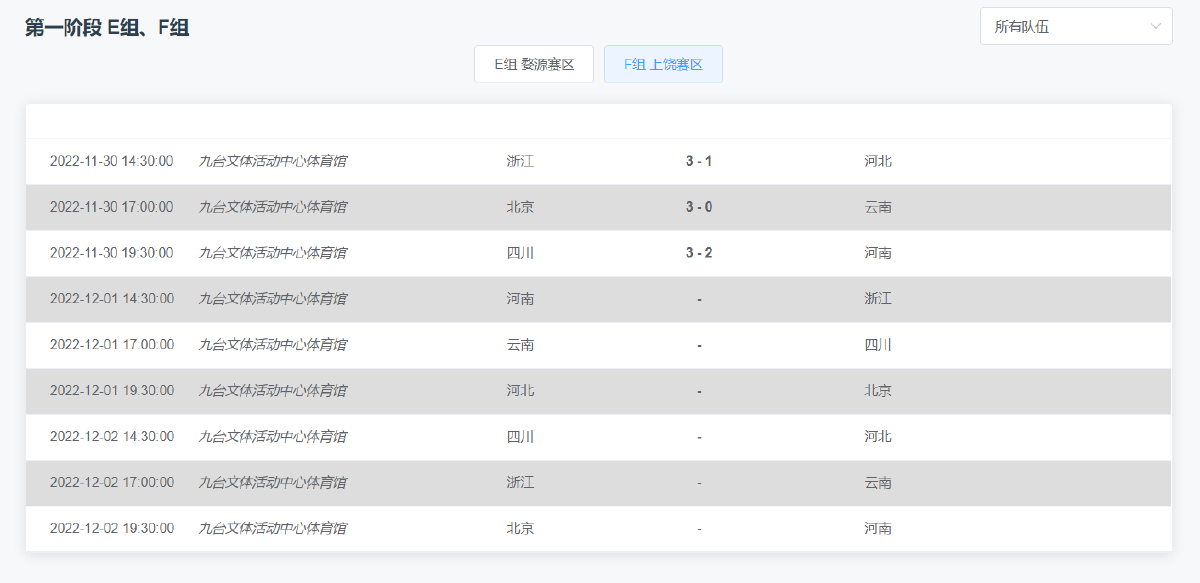Click away team 浙江 in the 12-01 14:30 match
Screen dimensions: 1200x583
point(878,299)
